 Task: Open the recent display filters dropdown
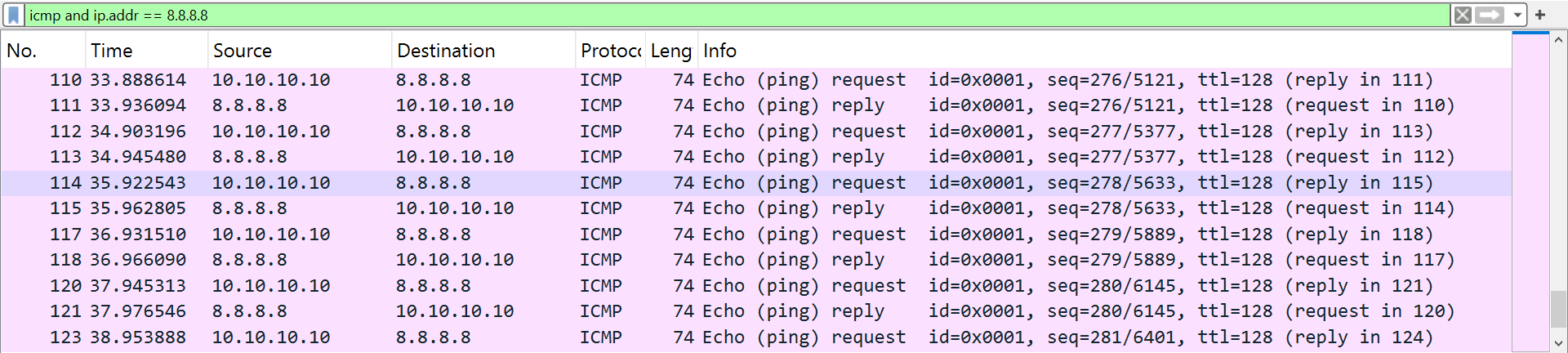pos(1517,16)
